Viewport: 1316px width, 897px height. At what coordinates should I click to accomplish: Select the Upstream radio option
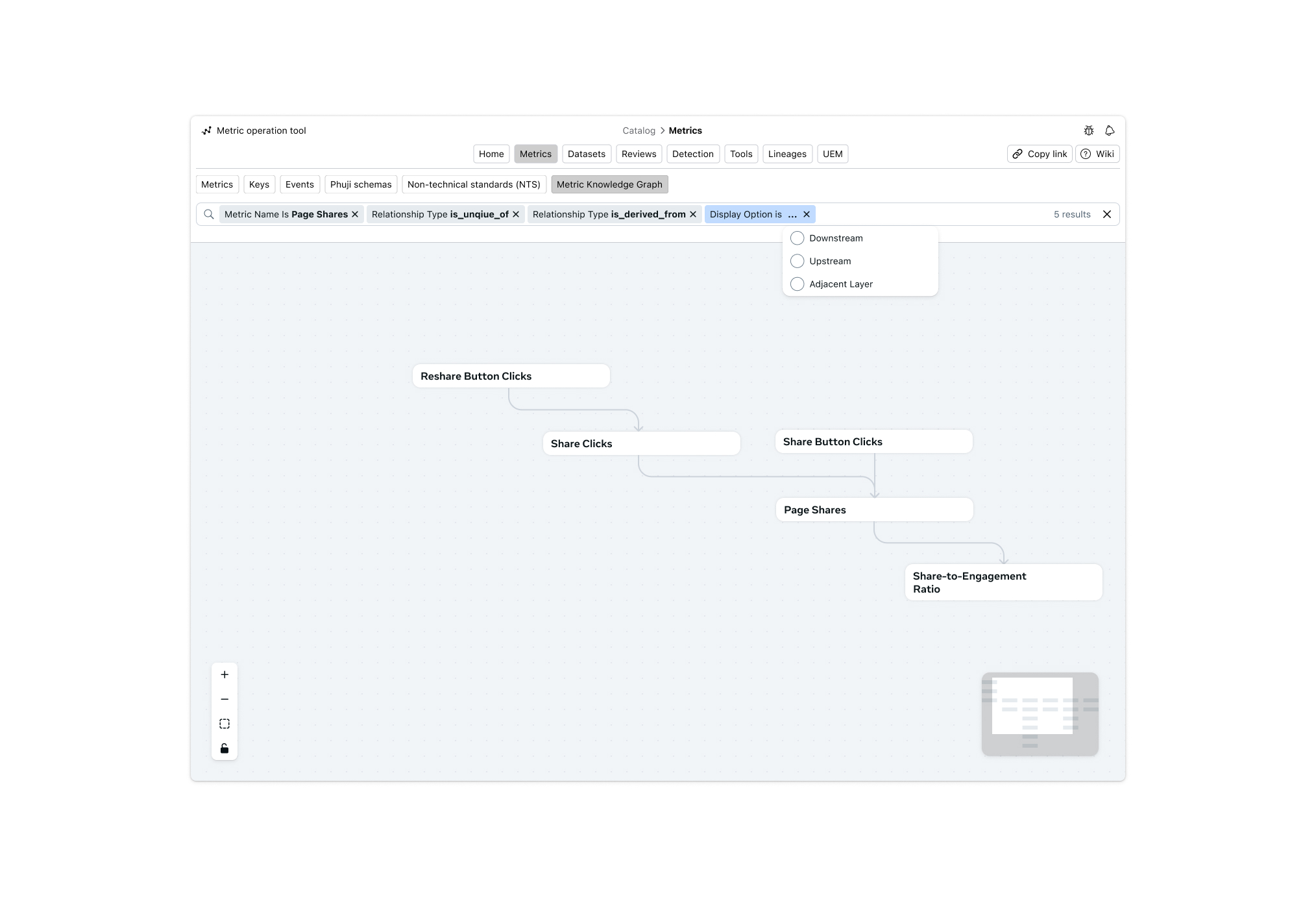point(798,261)
